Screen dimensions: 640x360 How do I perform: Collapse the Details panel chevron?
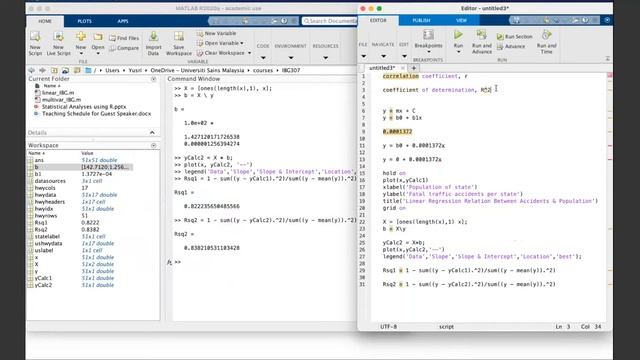click(152, 133)
